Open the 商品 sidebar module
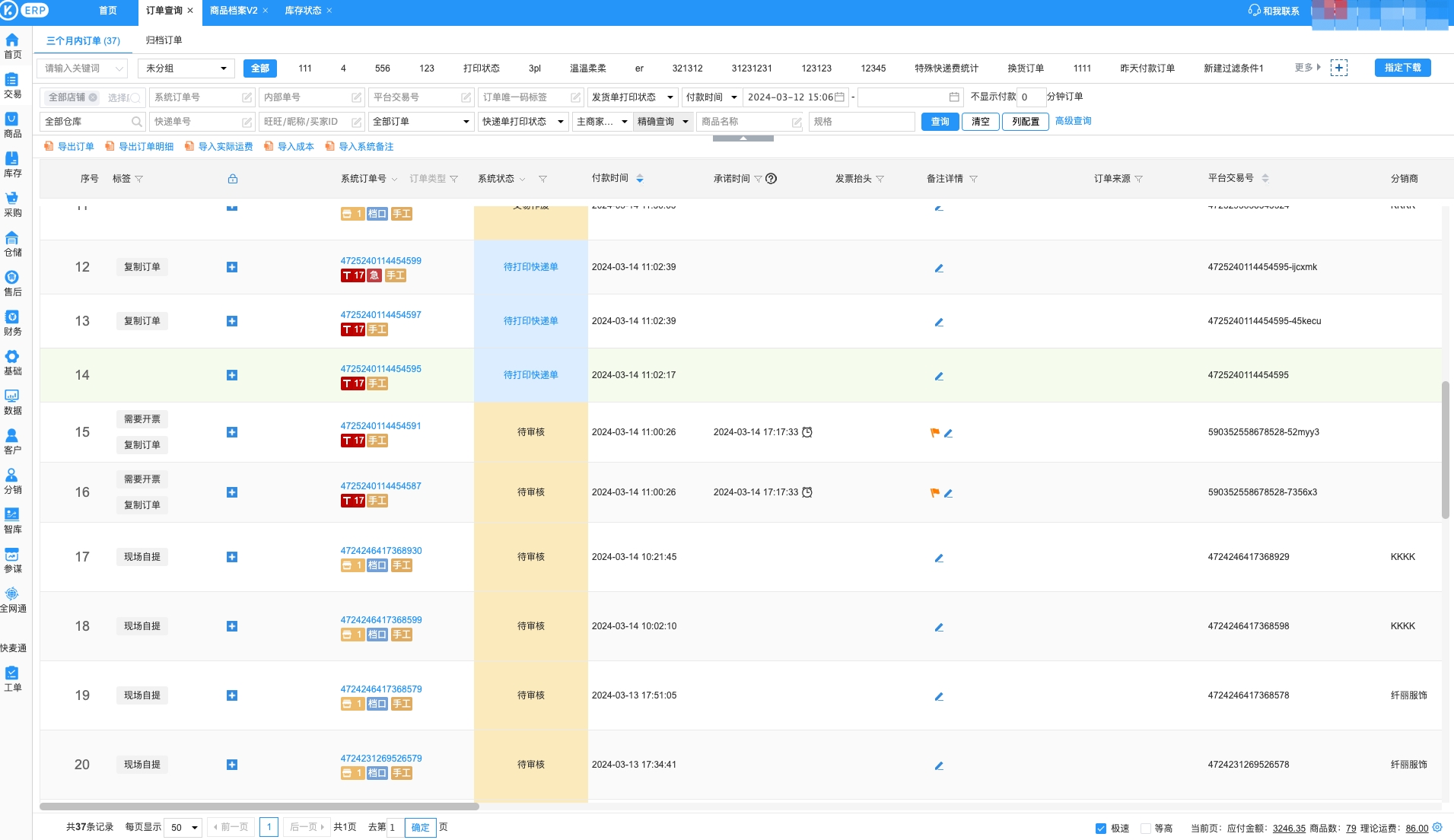Image resolution: width=1454 pixels, height=840 pixels. pyautogui.click(x=12, y=126)
